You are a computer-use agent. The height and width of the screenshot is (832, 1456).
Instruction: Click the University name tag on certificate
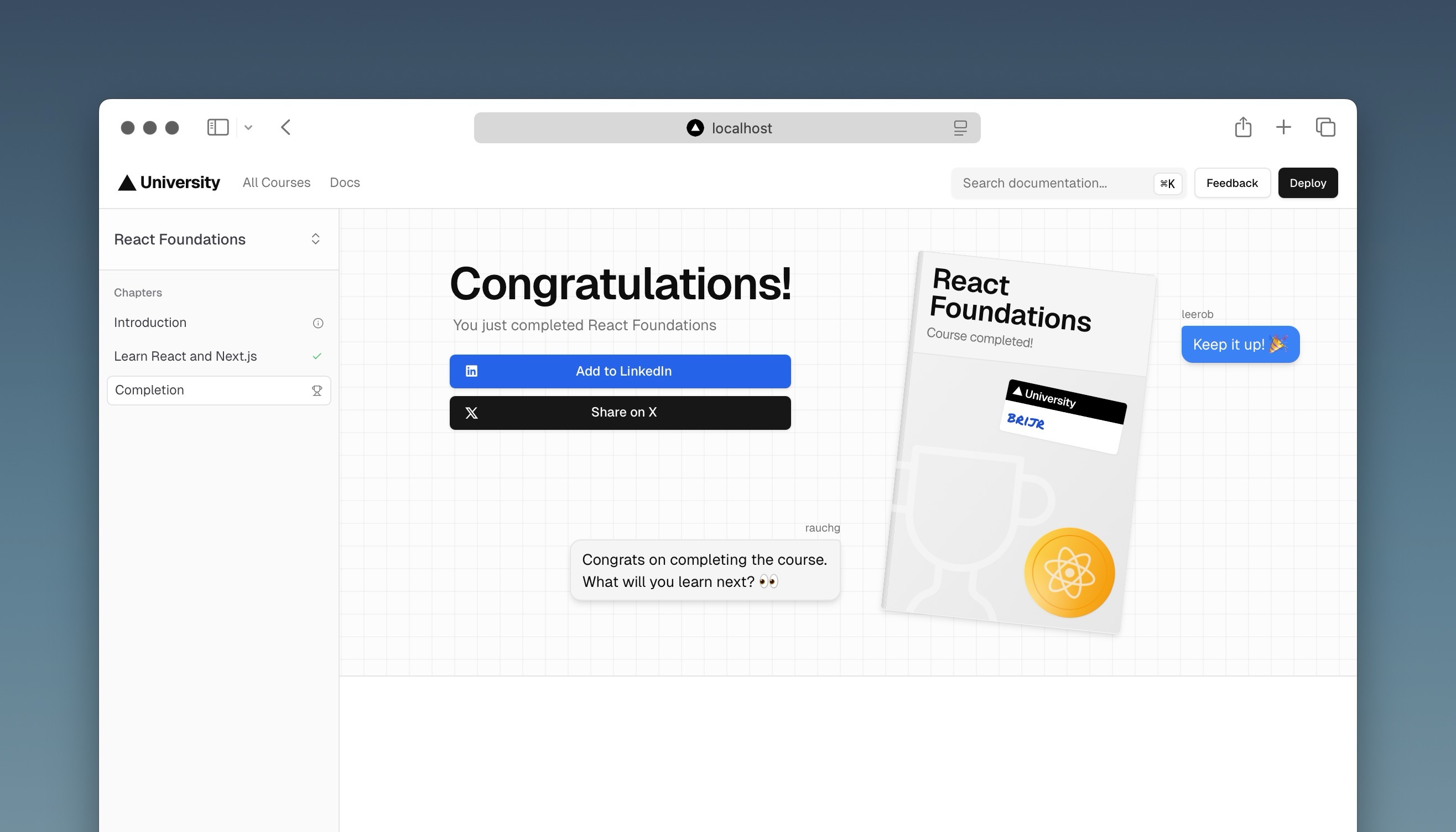coord(1063,417)
